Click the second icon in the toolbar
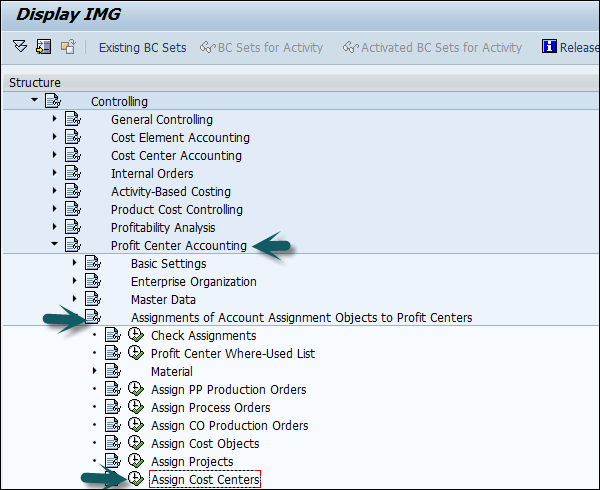 pos(43,47)
